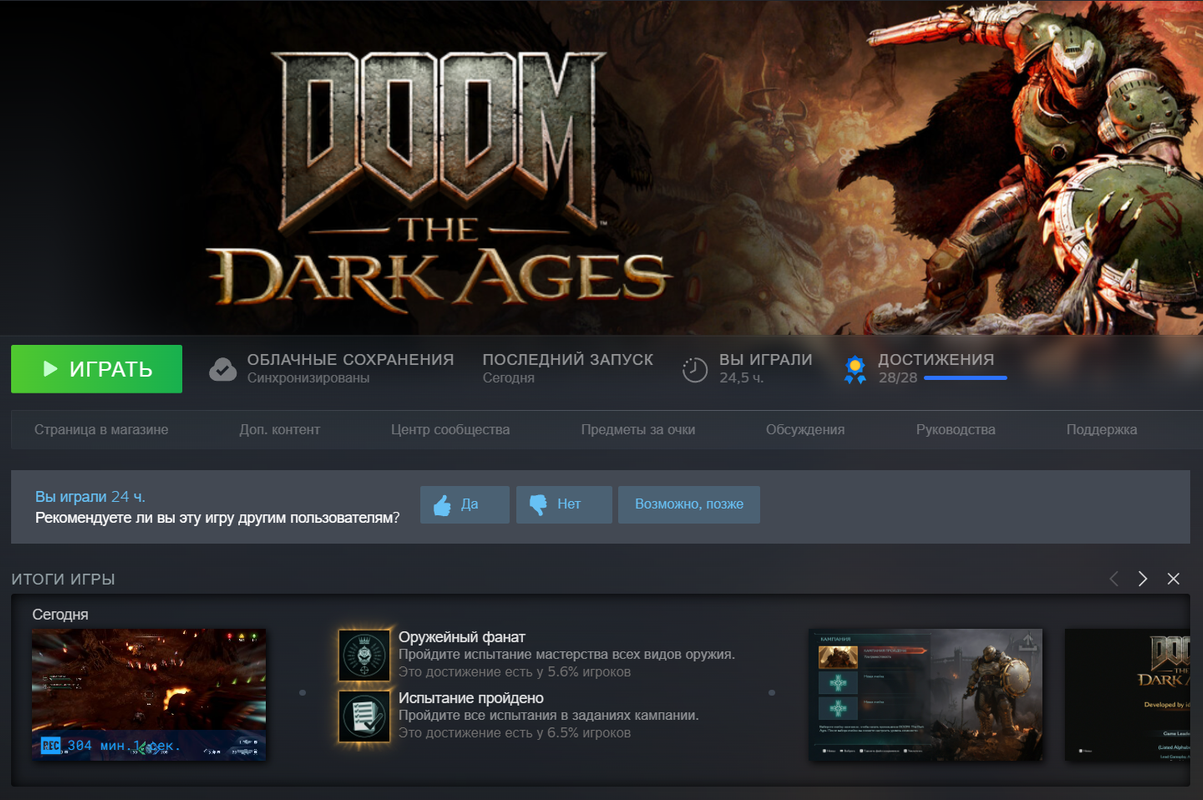Screen dimensions: 1203x800
Task: Click the Испытание пройдено achievement title
Action: point(471,698)
